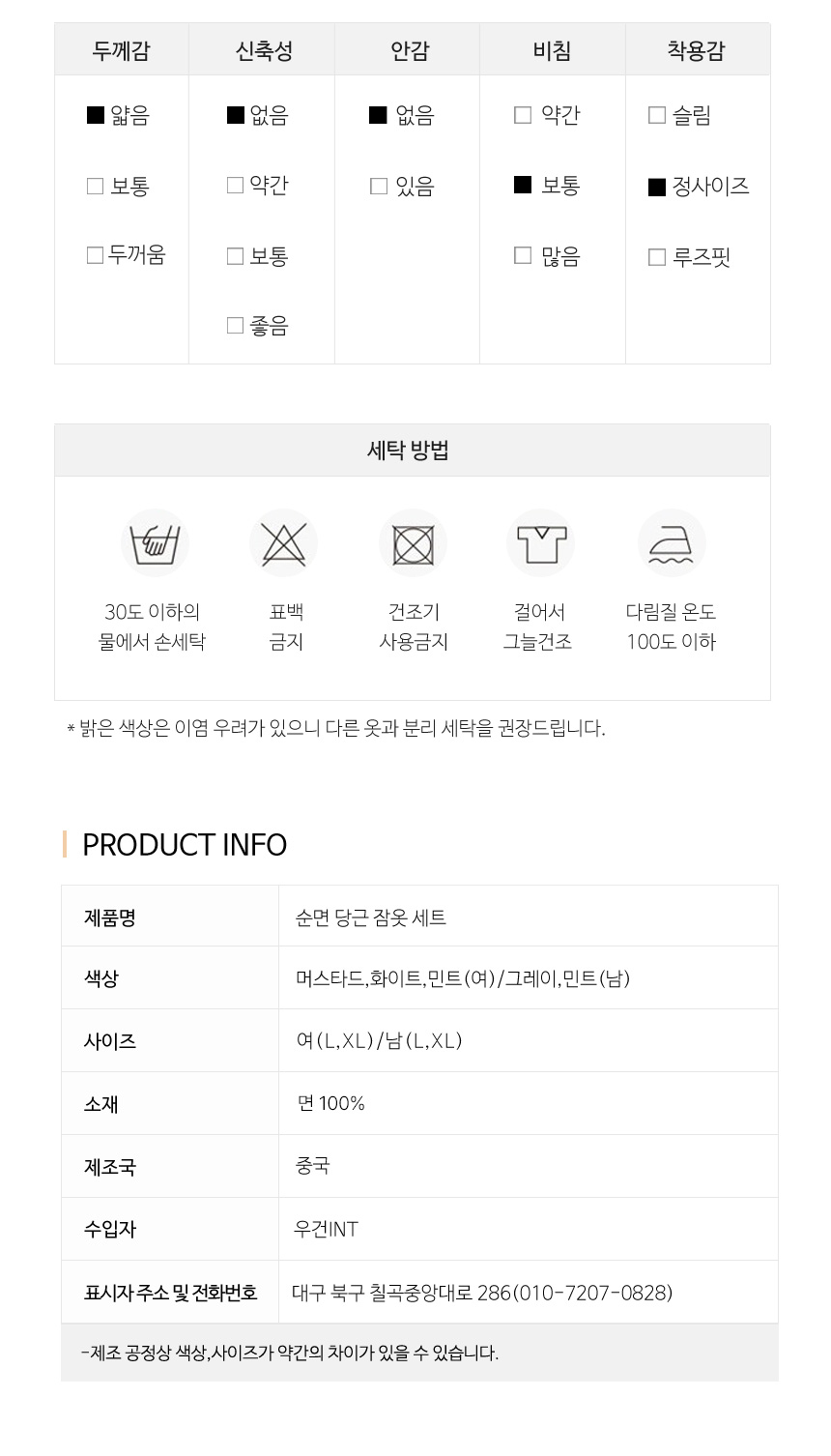The width and height of the screenshot is (831, 1456).
Task: Click the no bleach triangle icon
Action: [283, 543]
